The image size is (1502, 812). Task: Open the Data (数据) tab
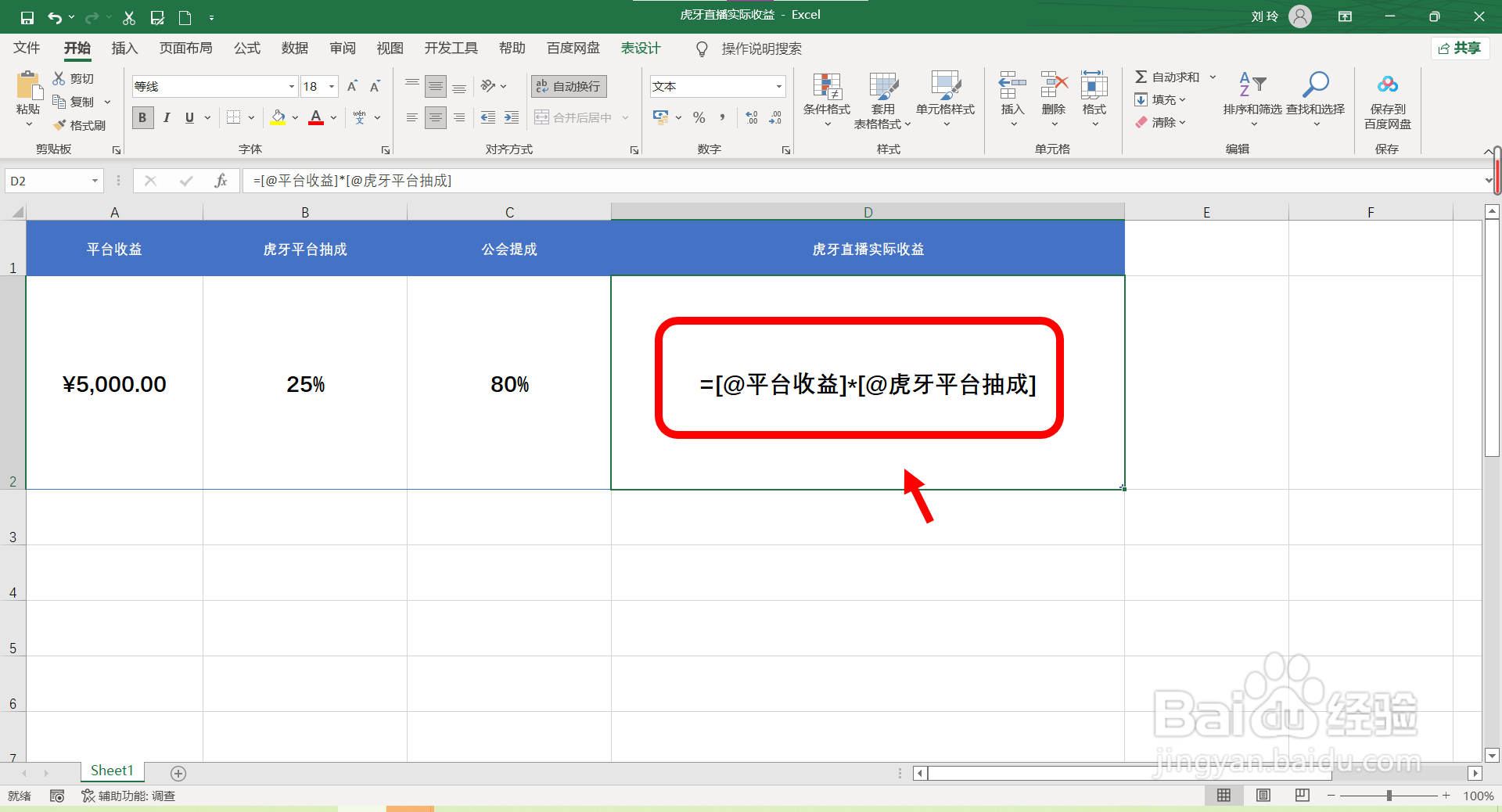(x=295, y=49)
